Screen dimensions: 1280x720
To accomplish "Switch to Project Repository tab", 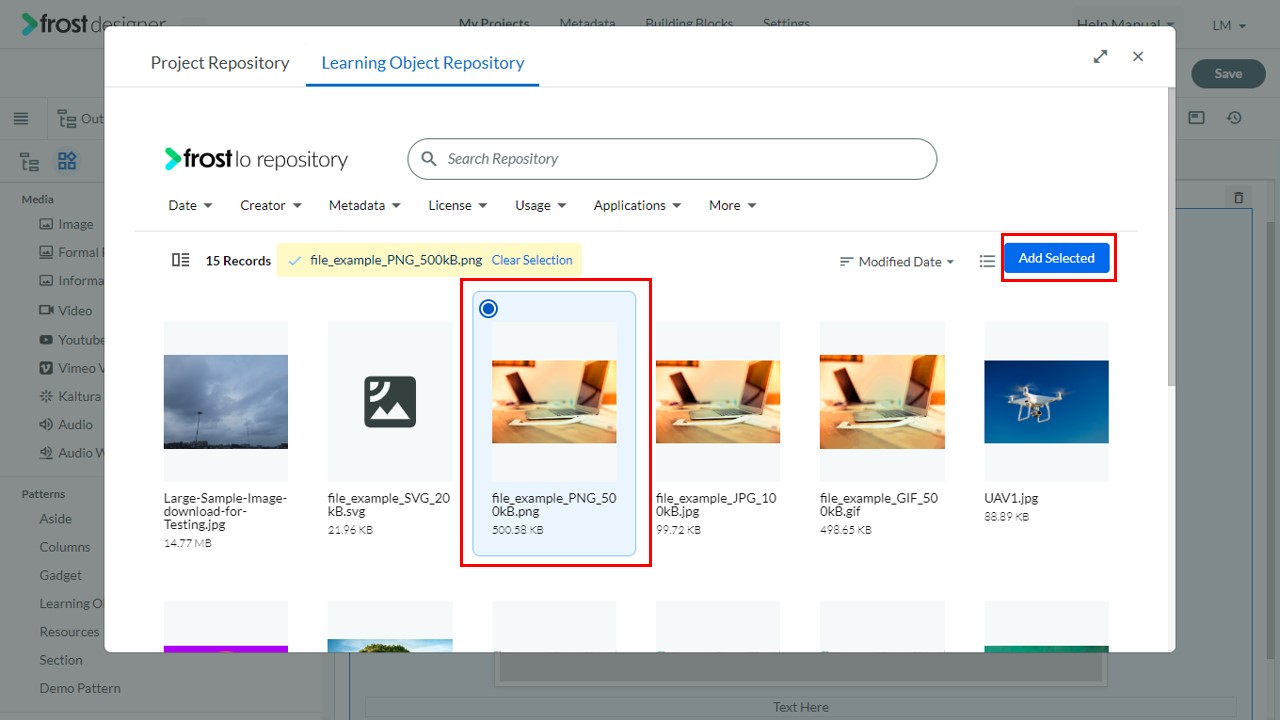I will [220, 62].
